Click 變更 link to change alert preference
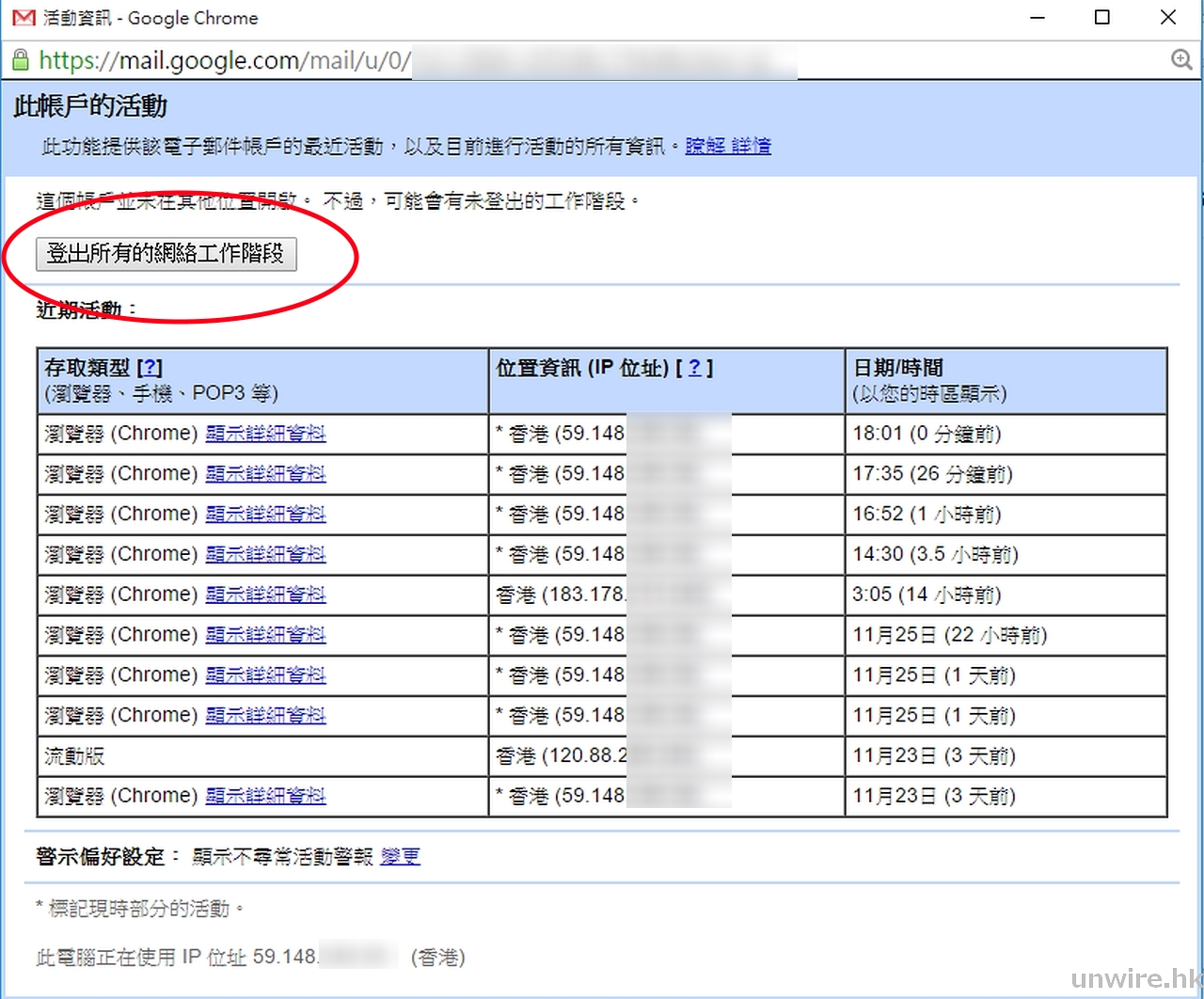 click(400, 857)
